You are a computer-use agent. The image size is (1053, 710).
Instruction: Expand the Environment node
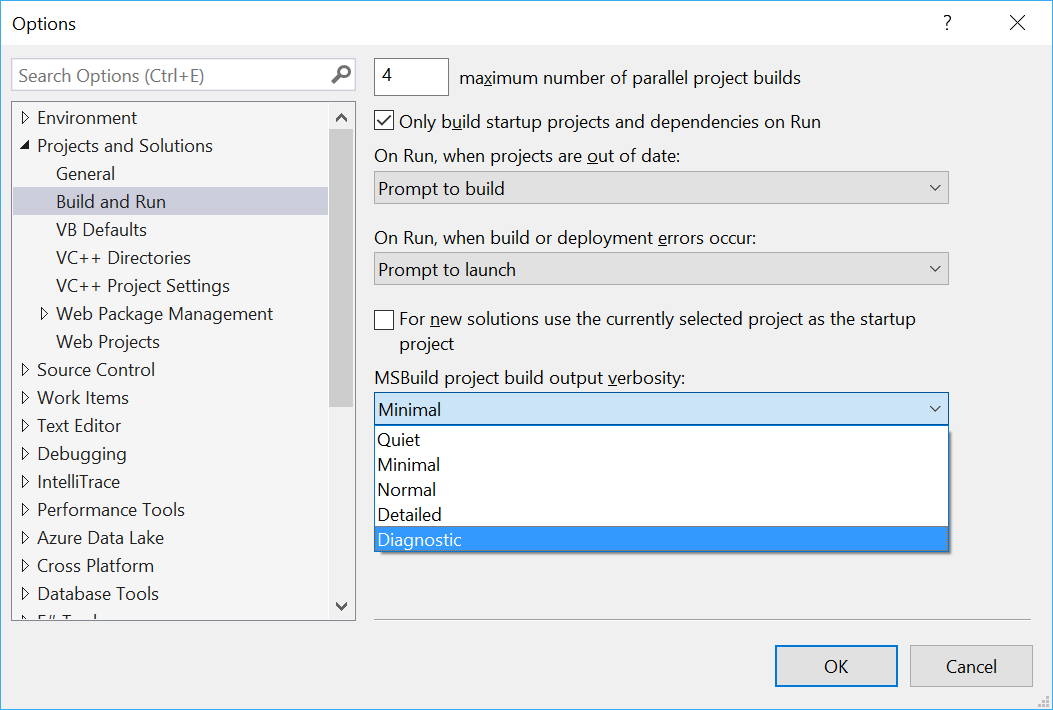point(24,117)
